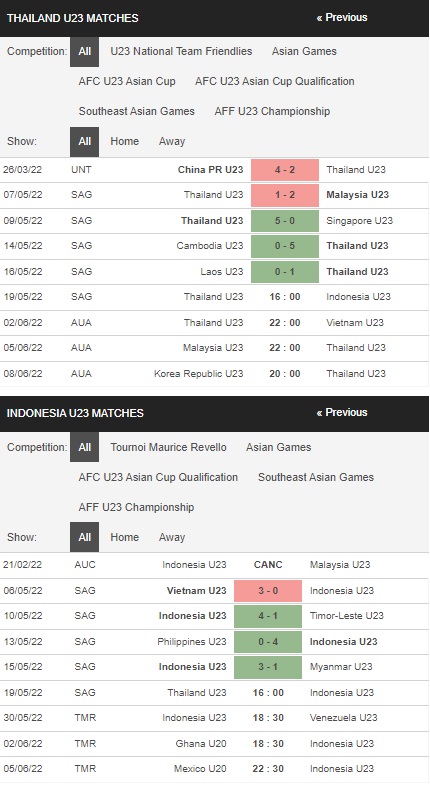Click 22 : 30 kickoff for Mexico U20 match
The image size is (430, 786).
click(x=268, y=768)
